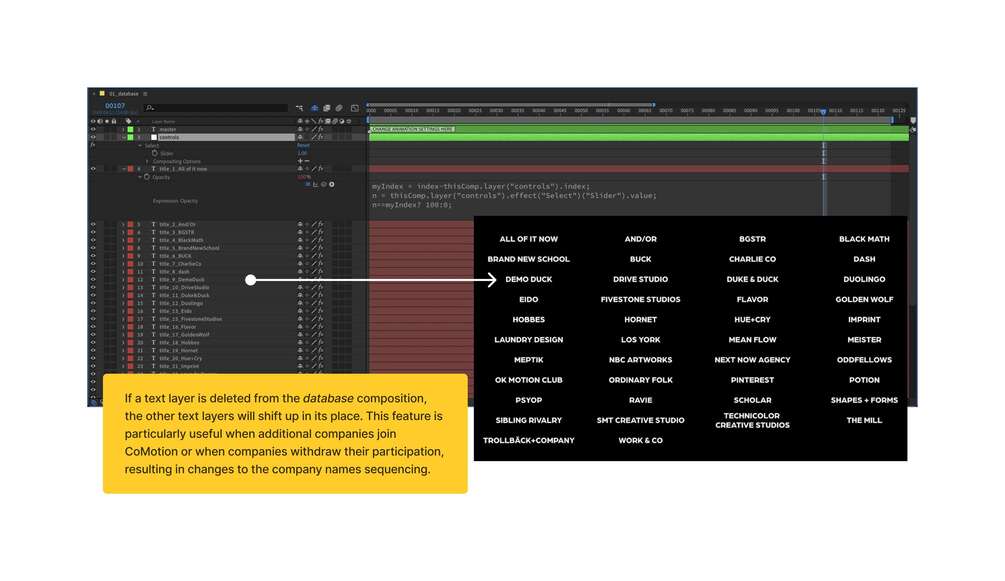Expand the title_20_Hue+Cry layer
This screenshot has height=581, width=1005.
(x=124, y=358)
